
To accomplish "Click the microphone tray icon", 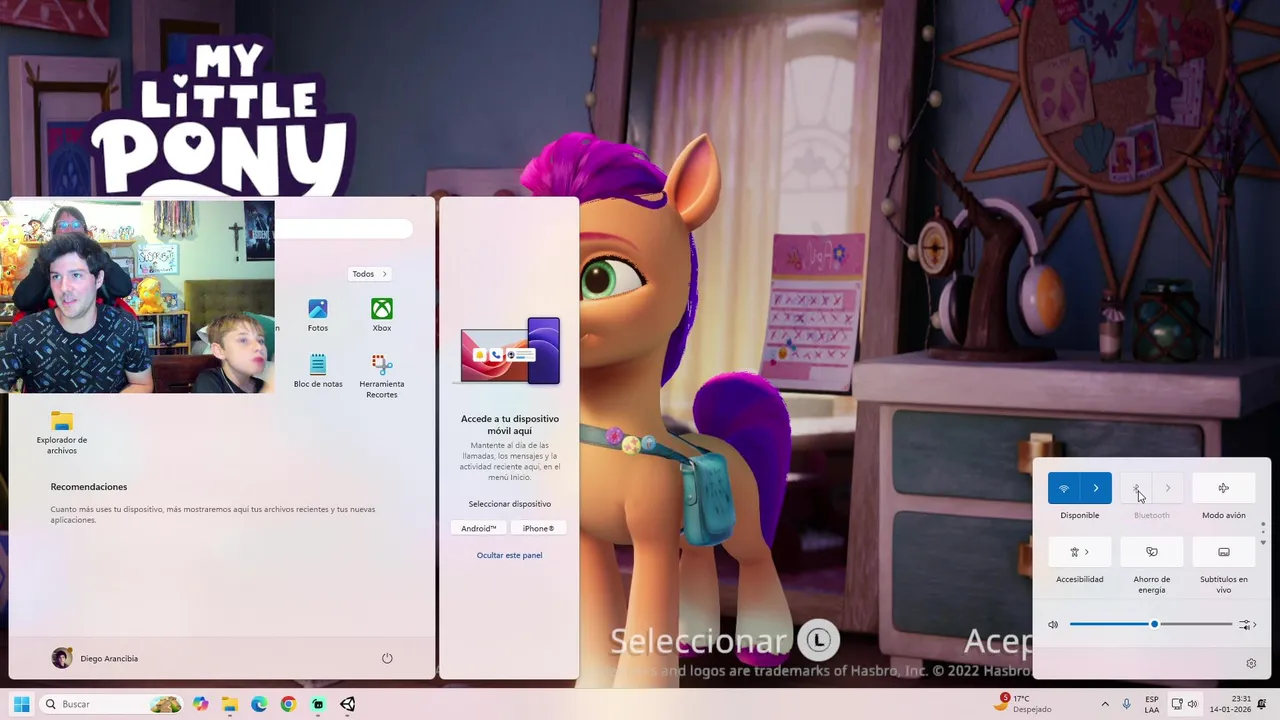I will point(1127,704).
